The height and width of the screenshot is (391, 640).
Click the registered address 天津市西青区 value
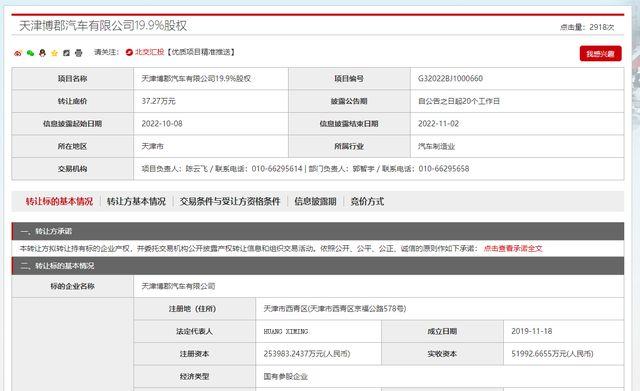(335, 309)
